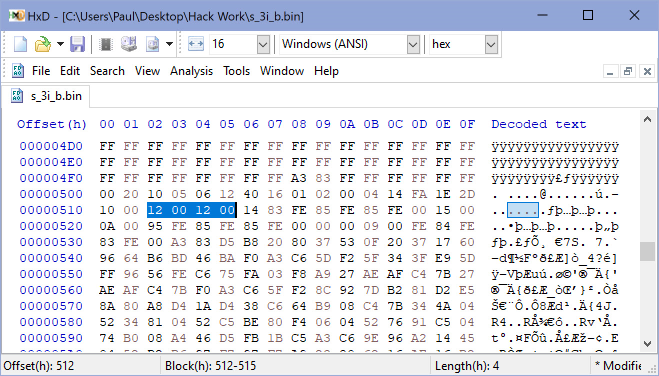Click the Open RAM (memory chip) icon
The image size is (659, 376).
[106, 44]
